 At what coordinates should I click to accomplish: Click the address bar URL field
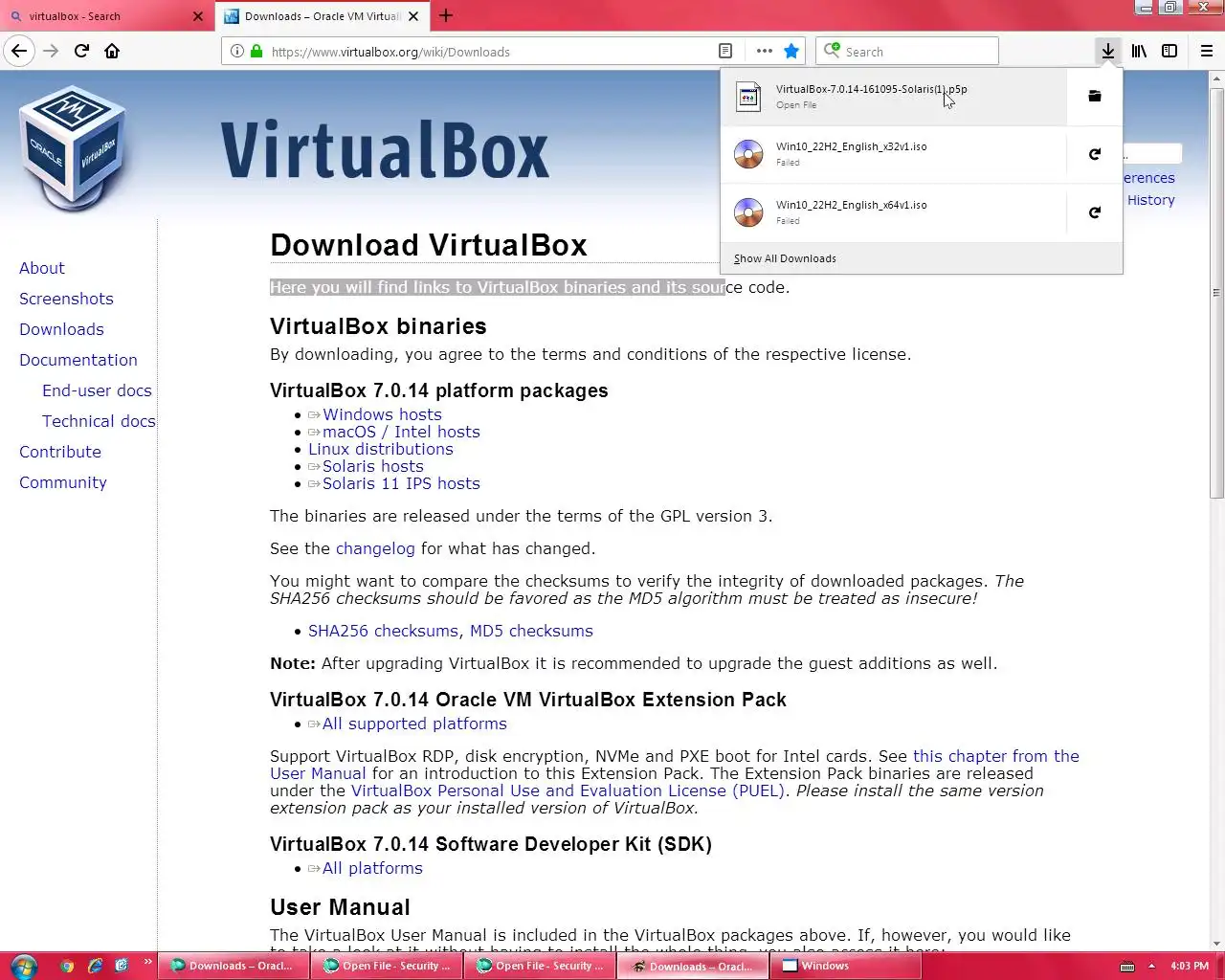pyautogui.click(x=488, y=52)
